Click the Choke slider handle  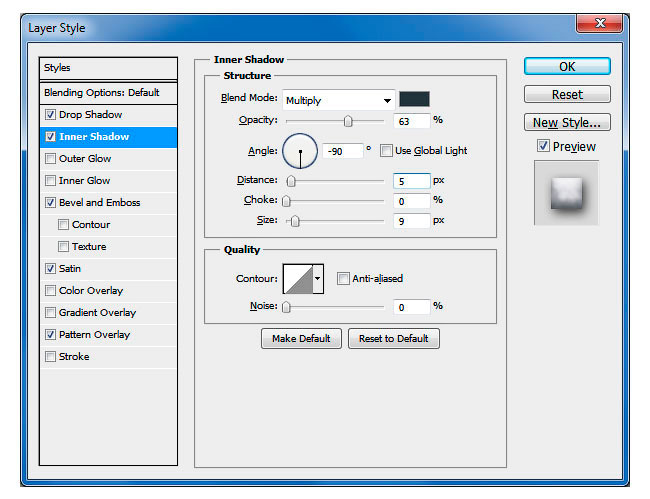pos(286,201)
